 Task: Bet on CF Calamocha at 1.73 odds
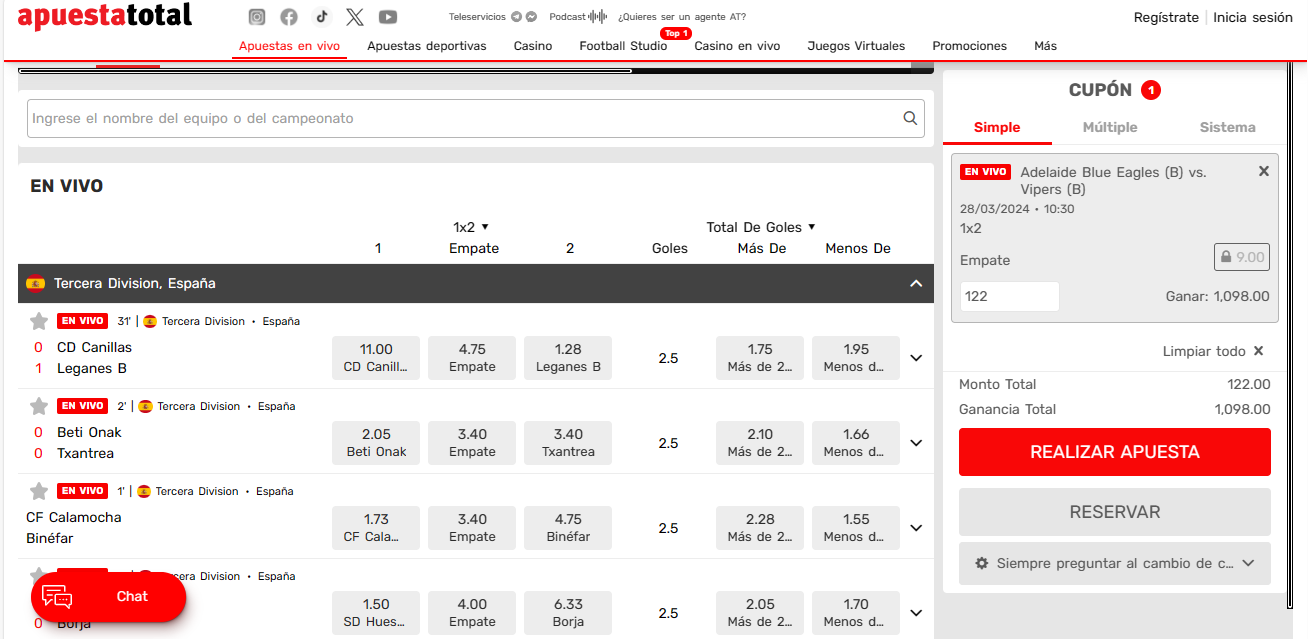point(376,528)
